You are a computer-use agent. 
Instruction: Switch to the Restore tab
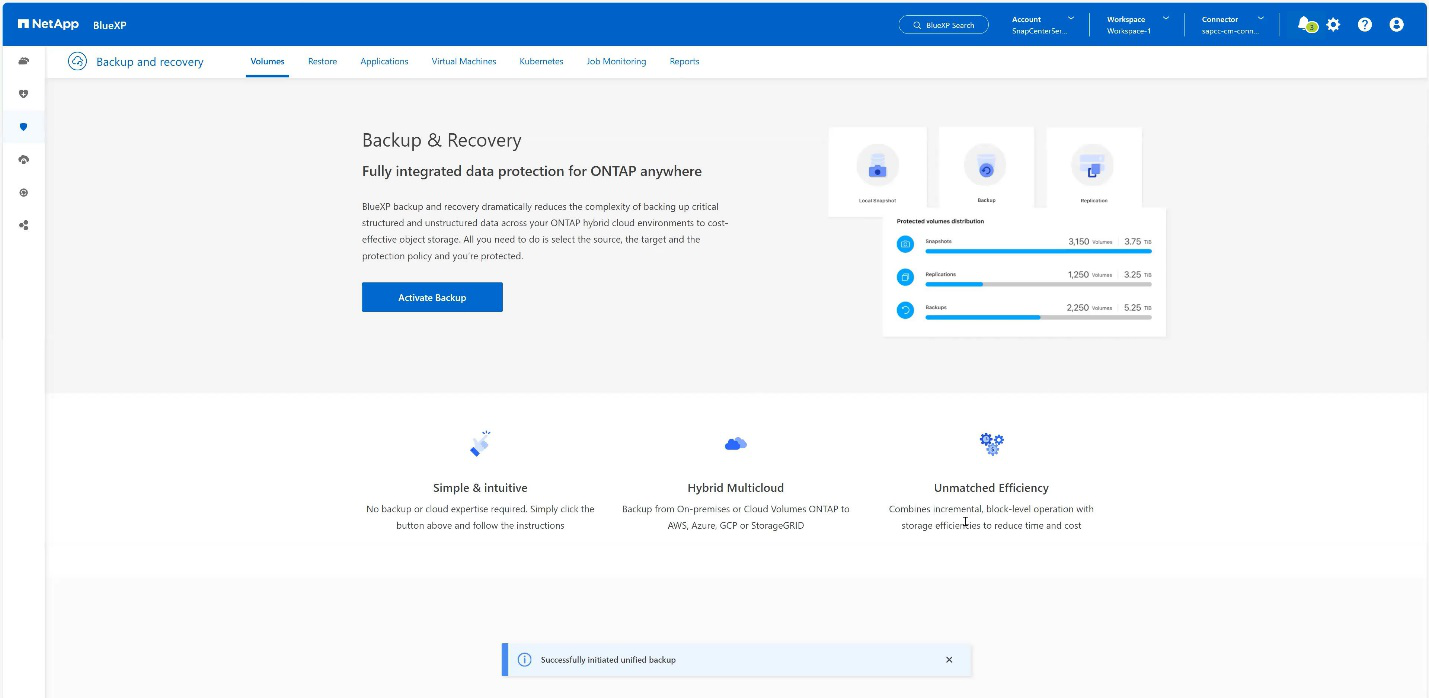coord(322,61)
